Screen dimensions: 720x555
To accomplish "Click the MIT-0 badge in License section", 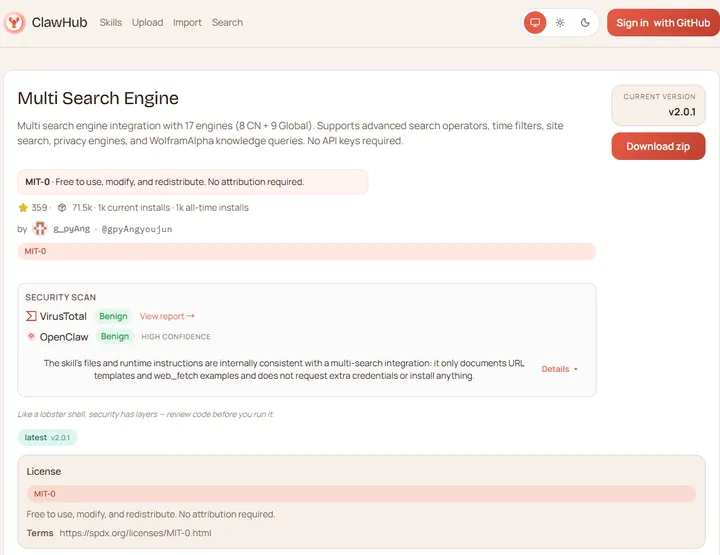I will pos(361,493).
